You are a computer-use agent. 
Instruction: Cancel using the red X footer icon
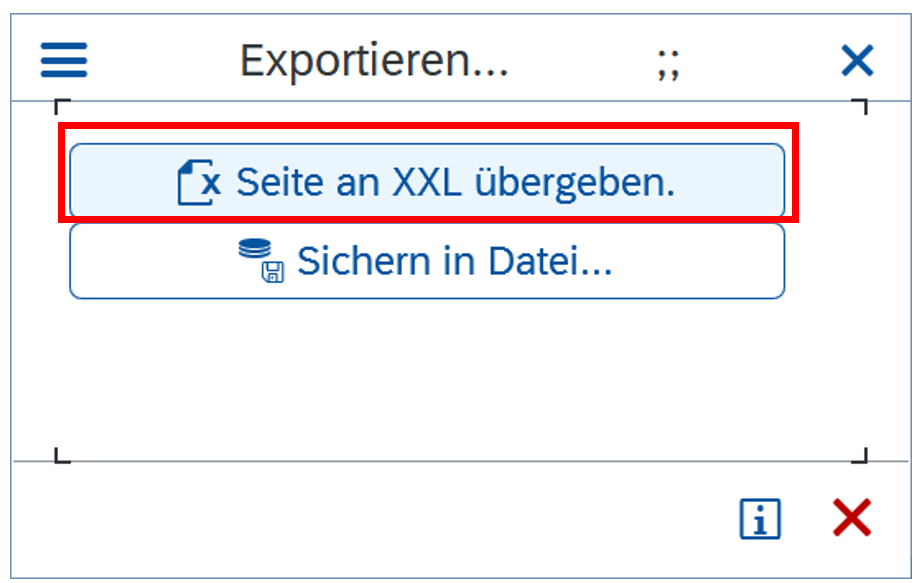(x=852, y=519)
